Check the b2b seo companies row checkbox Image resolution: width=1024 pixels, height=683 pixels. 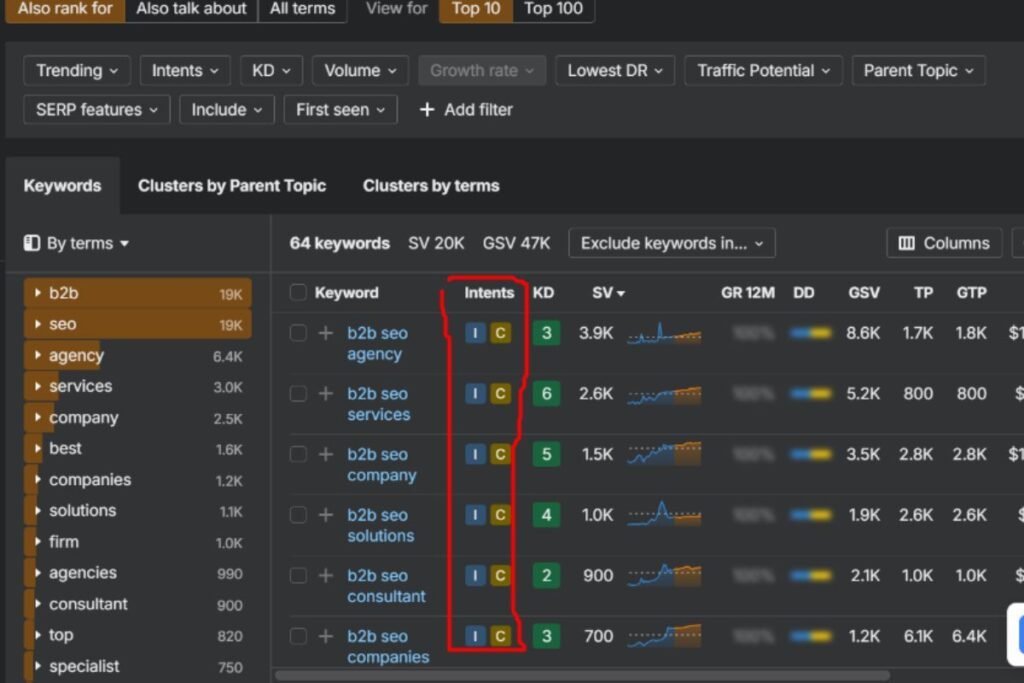(x=298, y=636)
